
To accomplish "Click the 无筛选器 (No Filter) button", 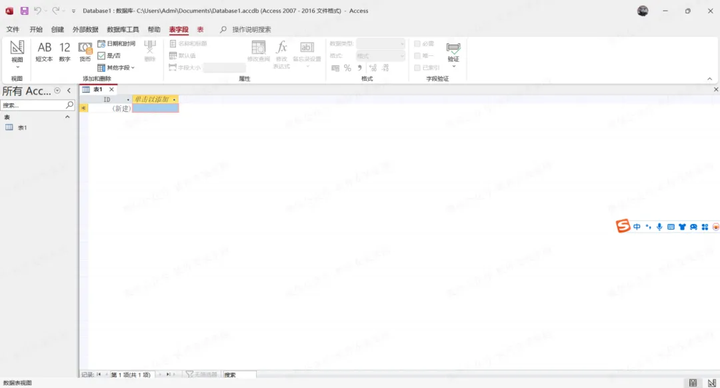I will pos(201,375).
